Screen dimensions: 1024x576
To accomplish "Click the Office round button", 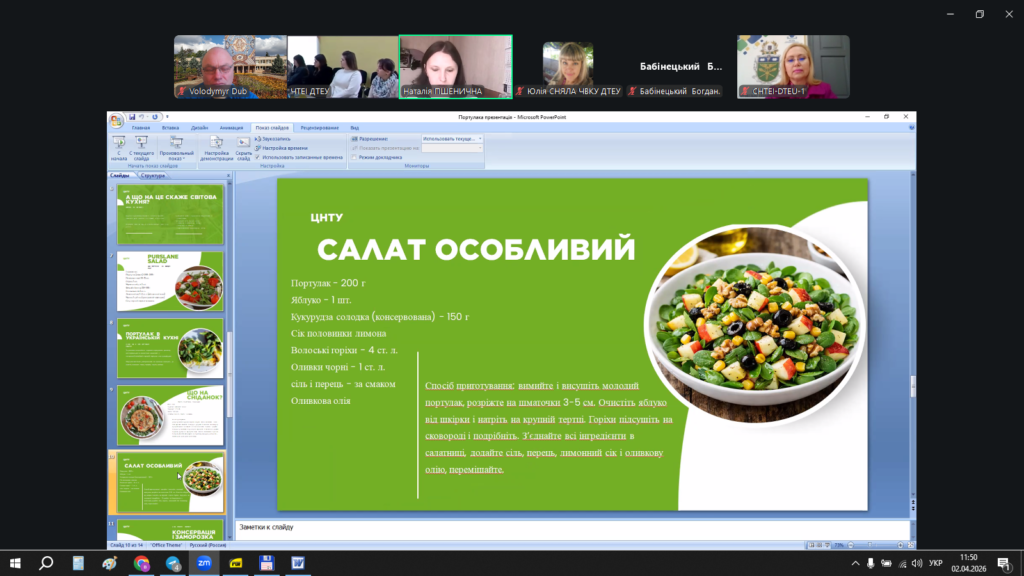I will tap(116, 120).
